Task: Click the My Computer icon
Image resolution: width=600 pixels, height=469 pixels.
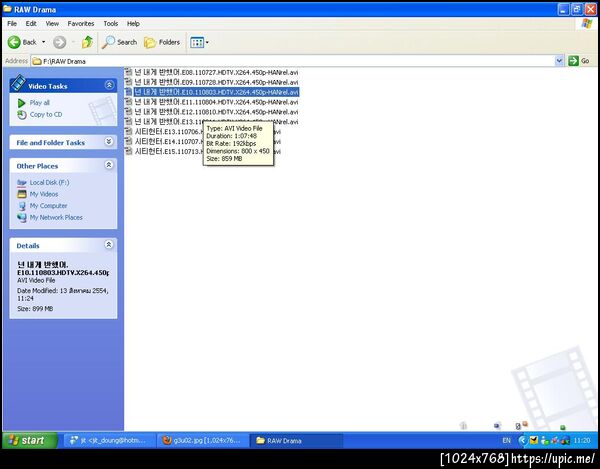Action: point(22,206)
